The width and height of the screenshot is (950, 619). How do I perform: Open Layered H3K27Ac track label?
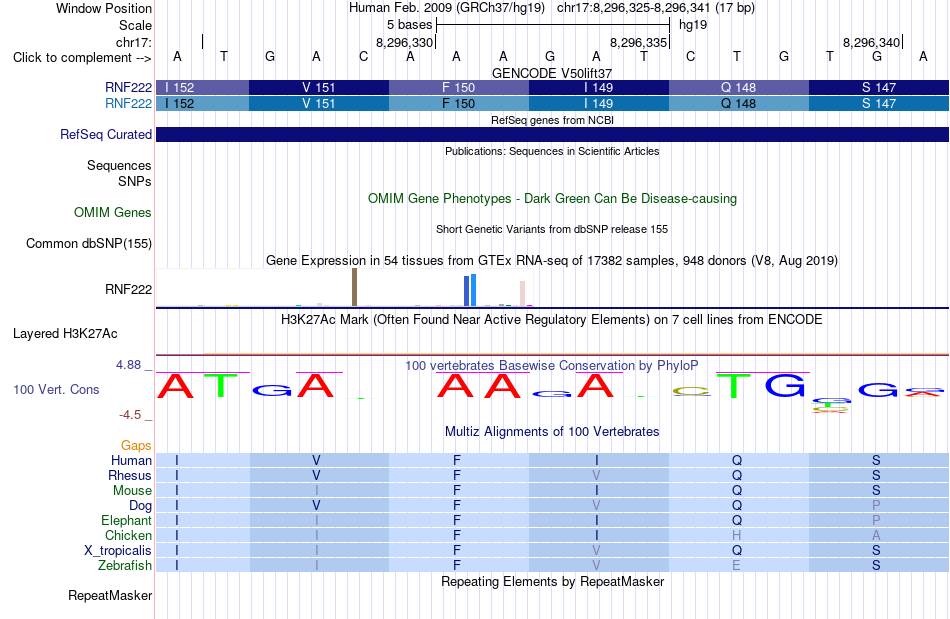tap(65, 334)
